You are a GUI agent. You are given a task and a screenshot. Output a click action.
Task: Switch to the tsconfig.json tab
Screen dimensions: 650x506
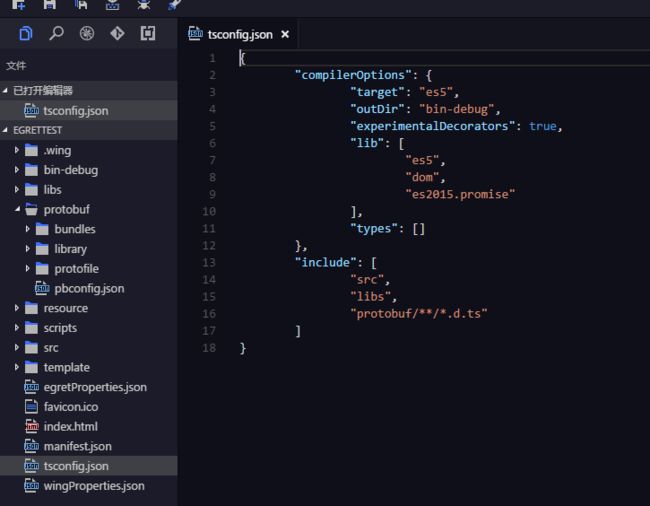[x=240, y=34]
